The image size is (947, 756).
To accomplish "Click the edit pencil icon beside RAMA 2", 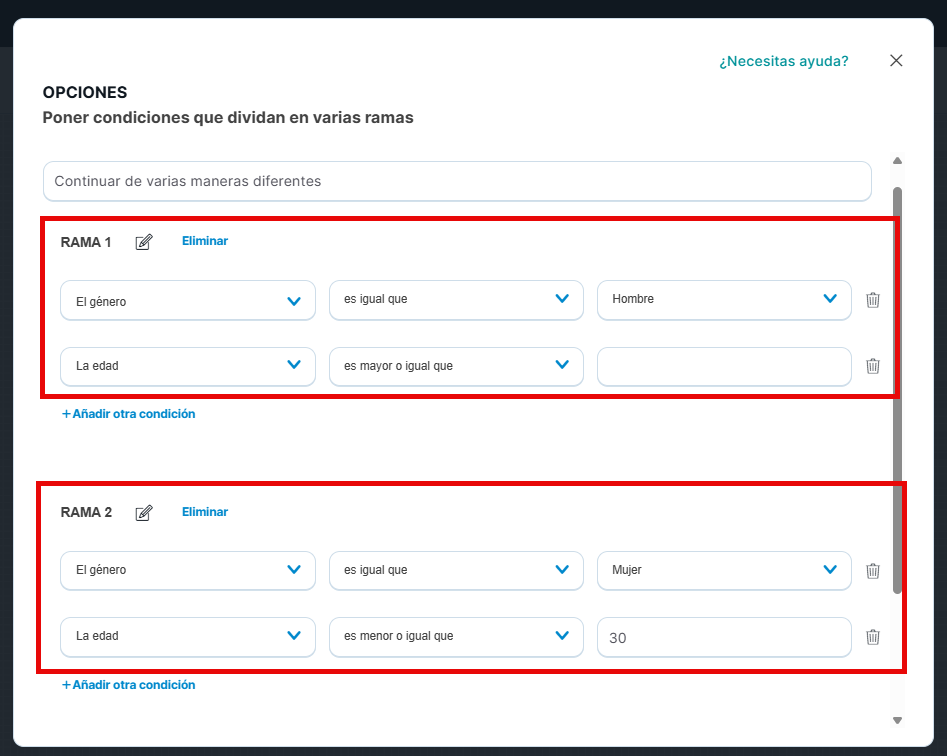I will (144, 513).
